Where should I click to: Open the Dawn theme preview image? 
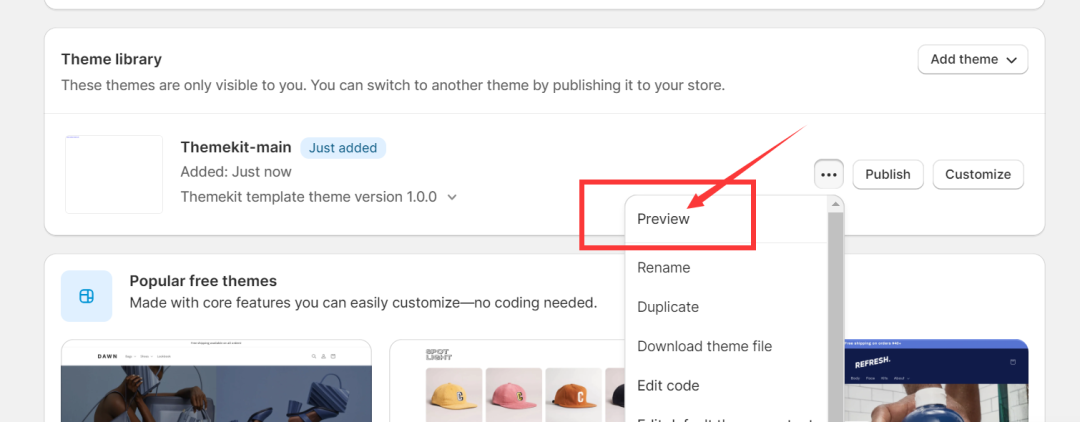click(215, 392)
